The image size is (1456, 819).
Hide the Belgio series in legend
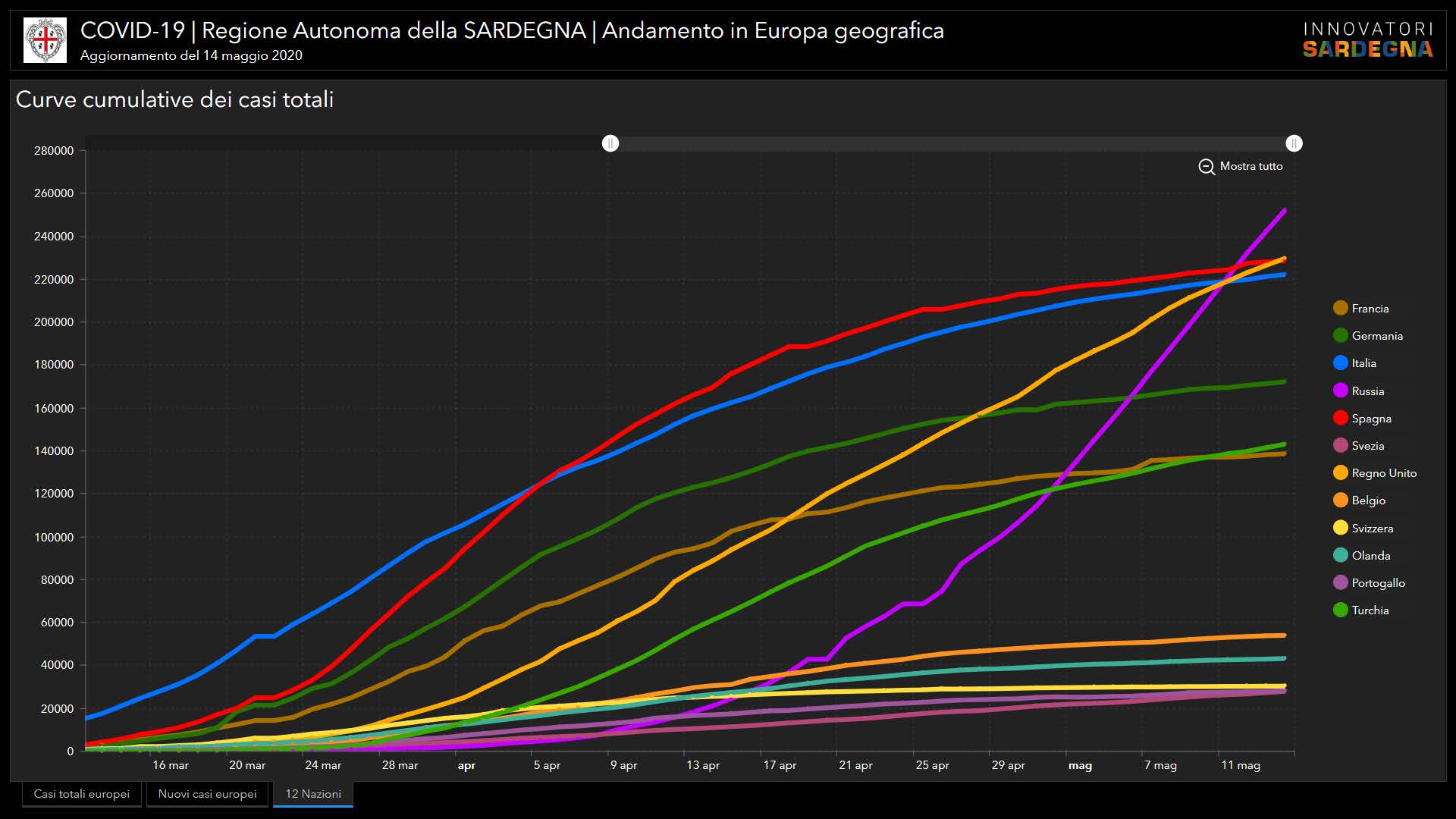(x=1340, y=500)
